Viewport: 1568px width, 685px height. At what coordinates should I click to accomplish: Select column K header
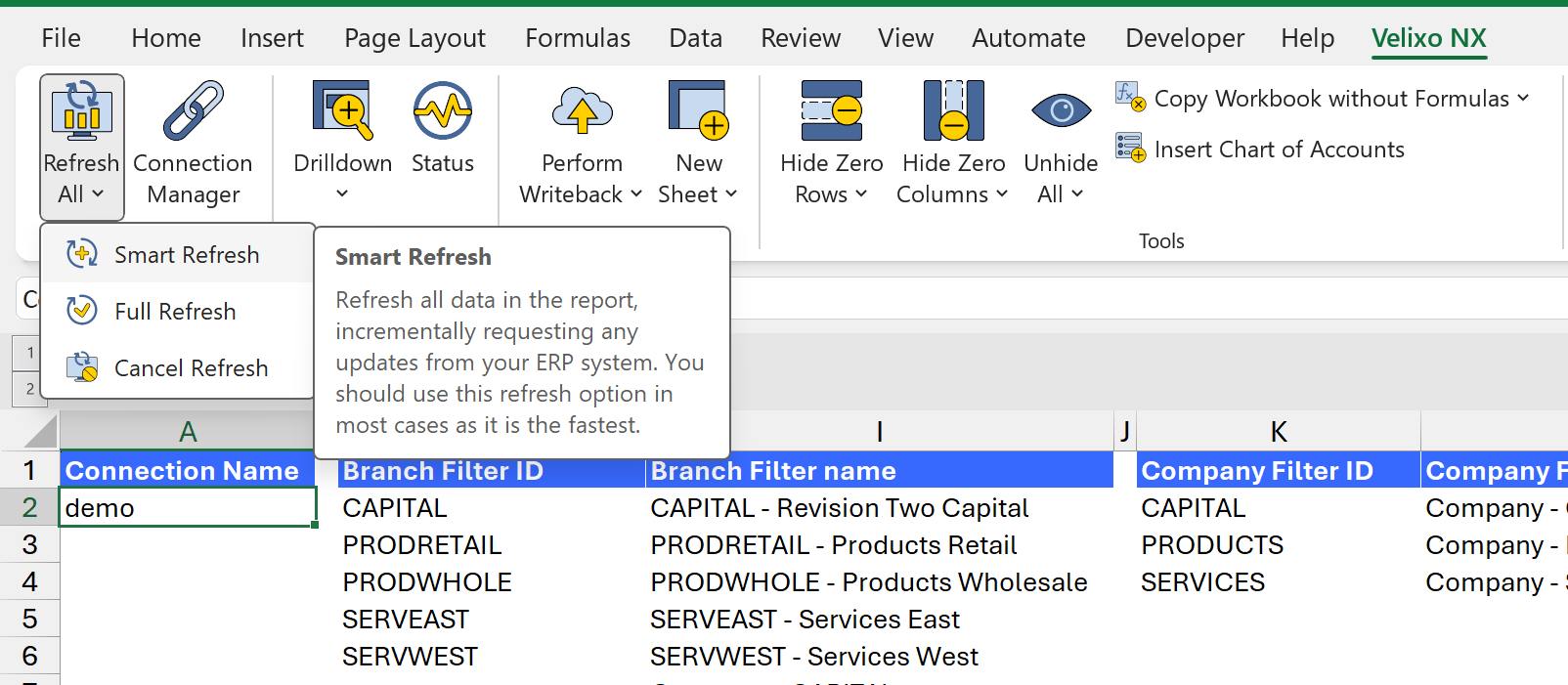tap(1279, 431)
